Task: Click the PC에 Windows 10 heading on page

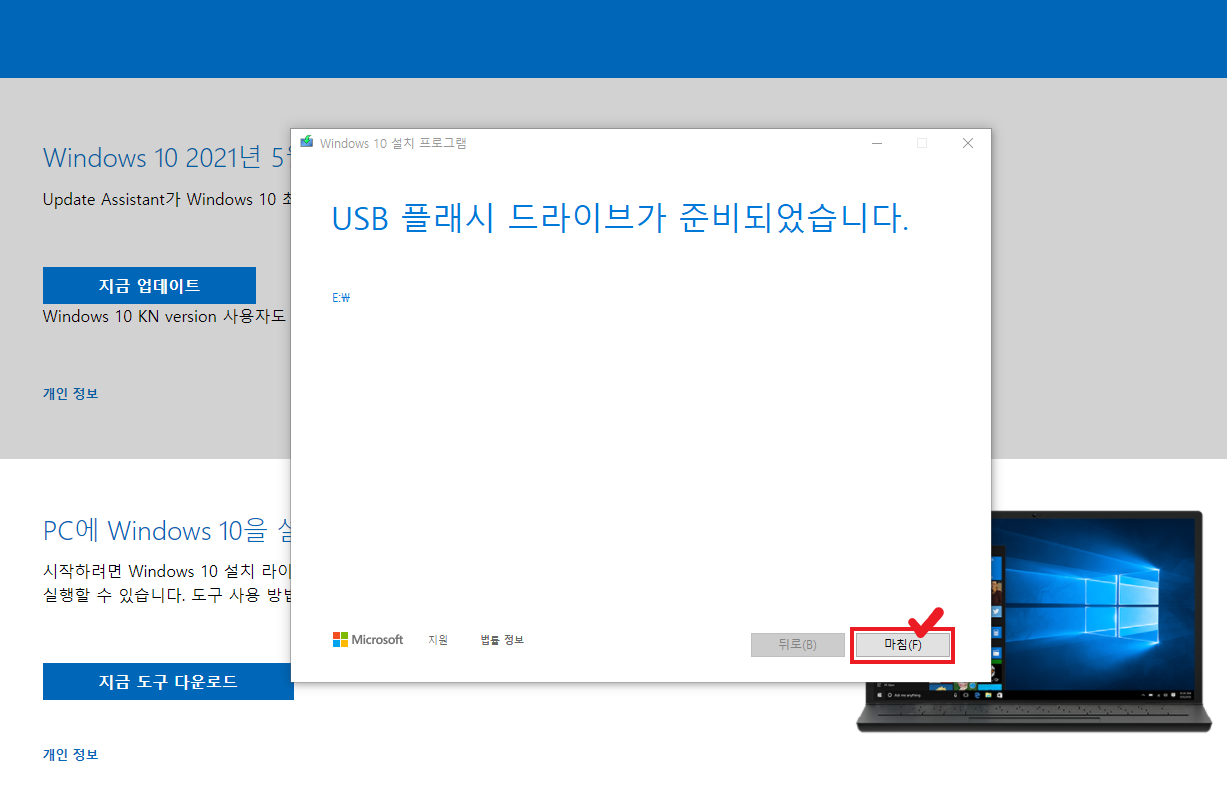Action: [167, 530]
